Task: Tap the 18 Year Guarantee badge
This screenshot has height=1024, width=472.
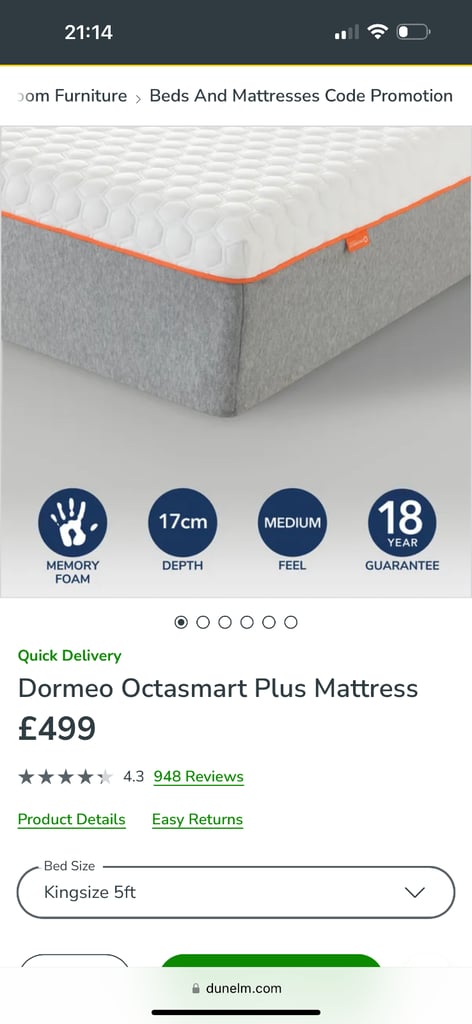Action: pos(402,522)
